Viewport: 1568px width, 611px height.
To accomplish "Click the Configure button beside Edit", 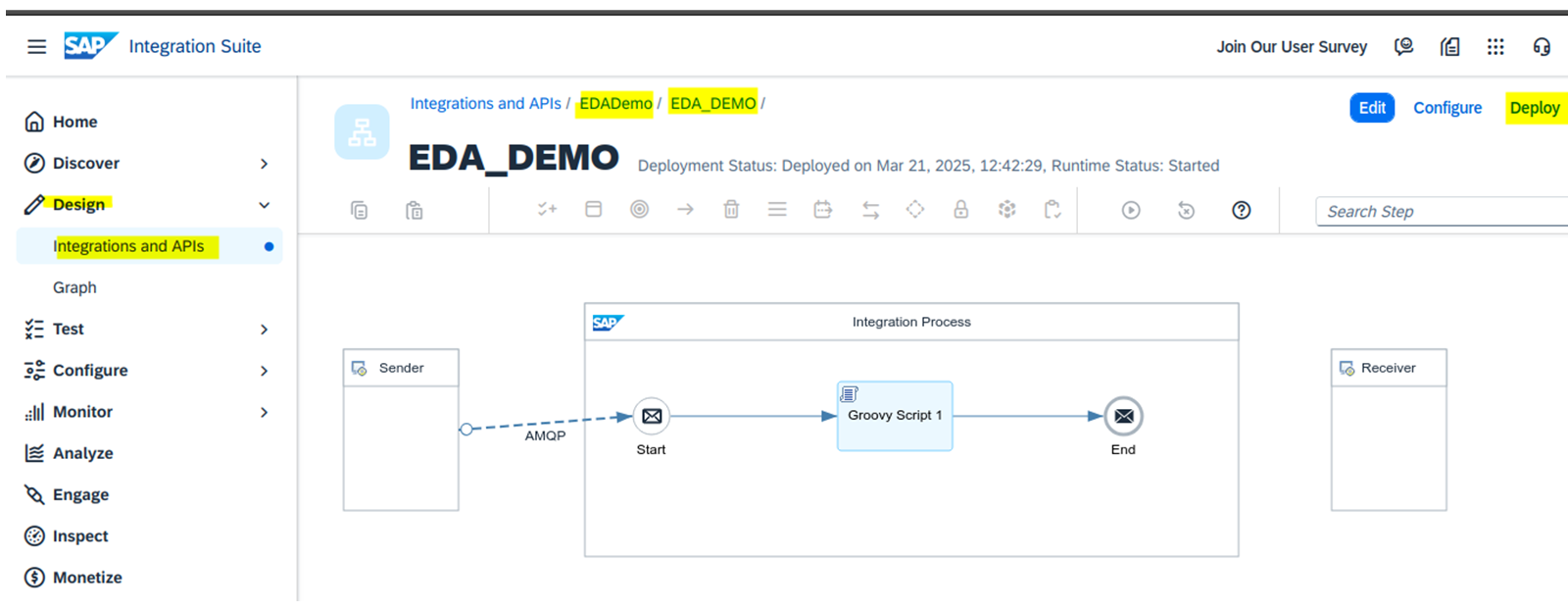I will tap(1447, 108).
